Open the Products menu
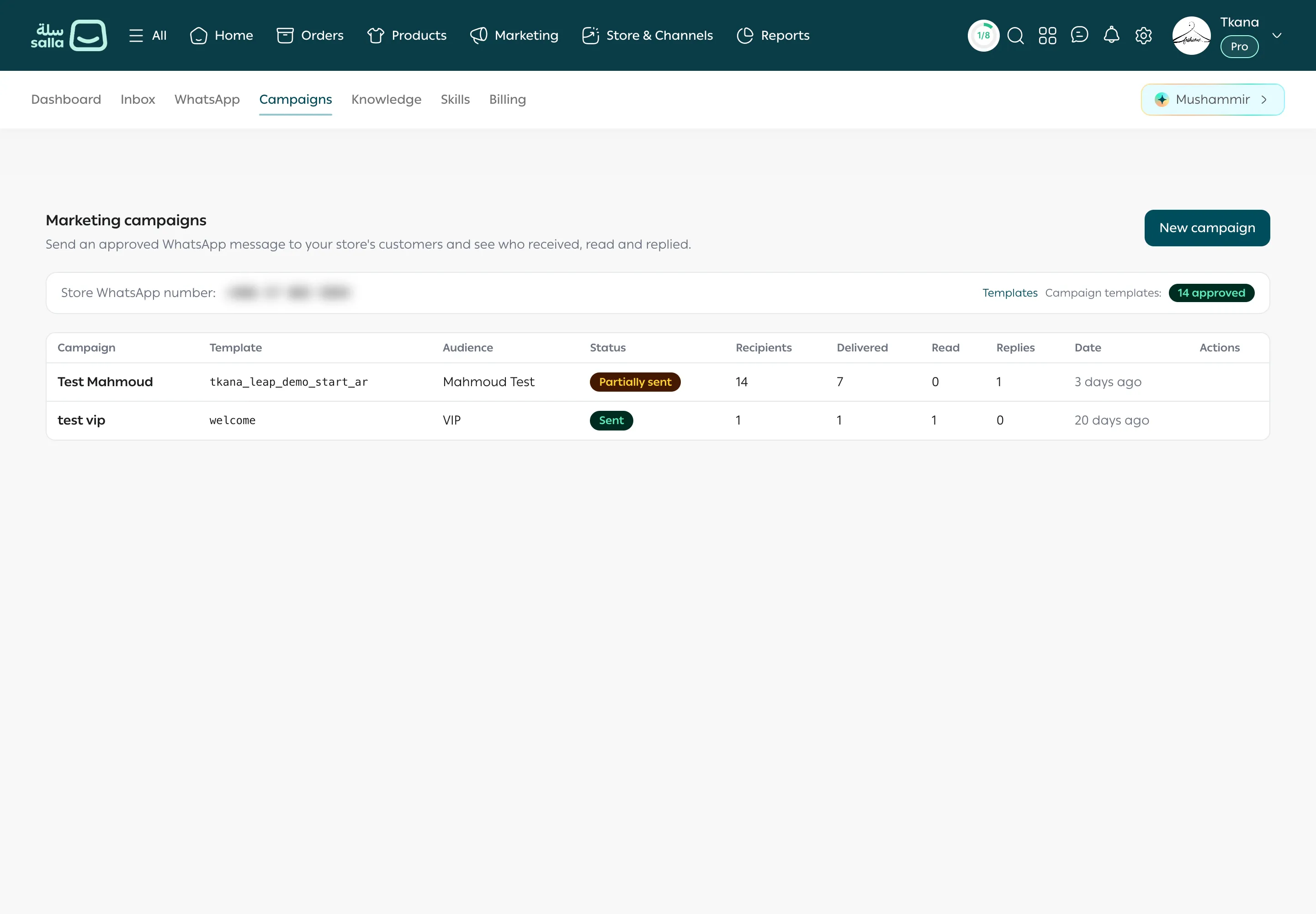Screen dimensions: 1316x914 click(407, 36)
